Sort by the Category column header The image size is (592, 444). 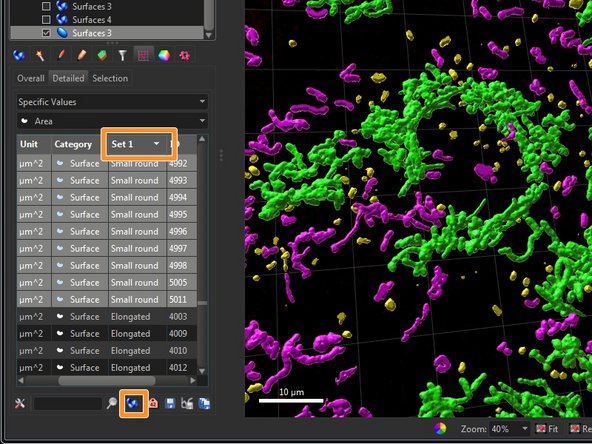pos(79,144)
